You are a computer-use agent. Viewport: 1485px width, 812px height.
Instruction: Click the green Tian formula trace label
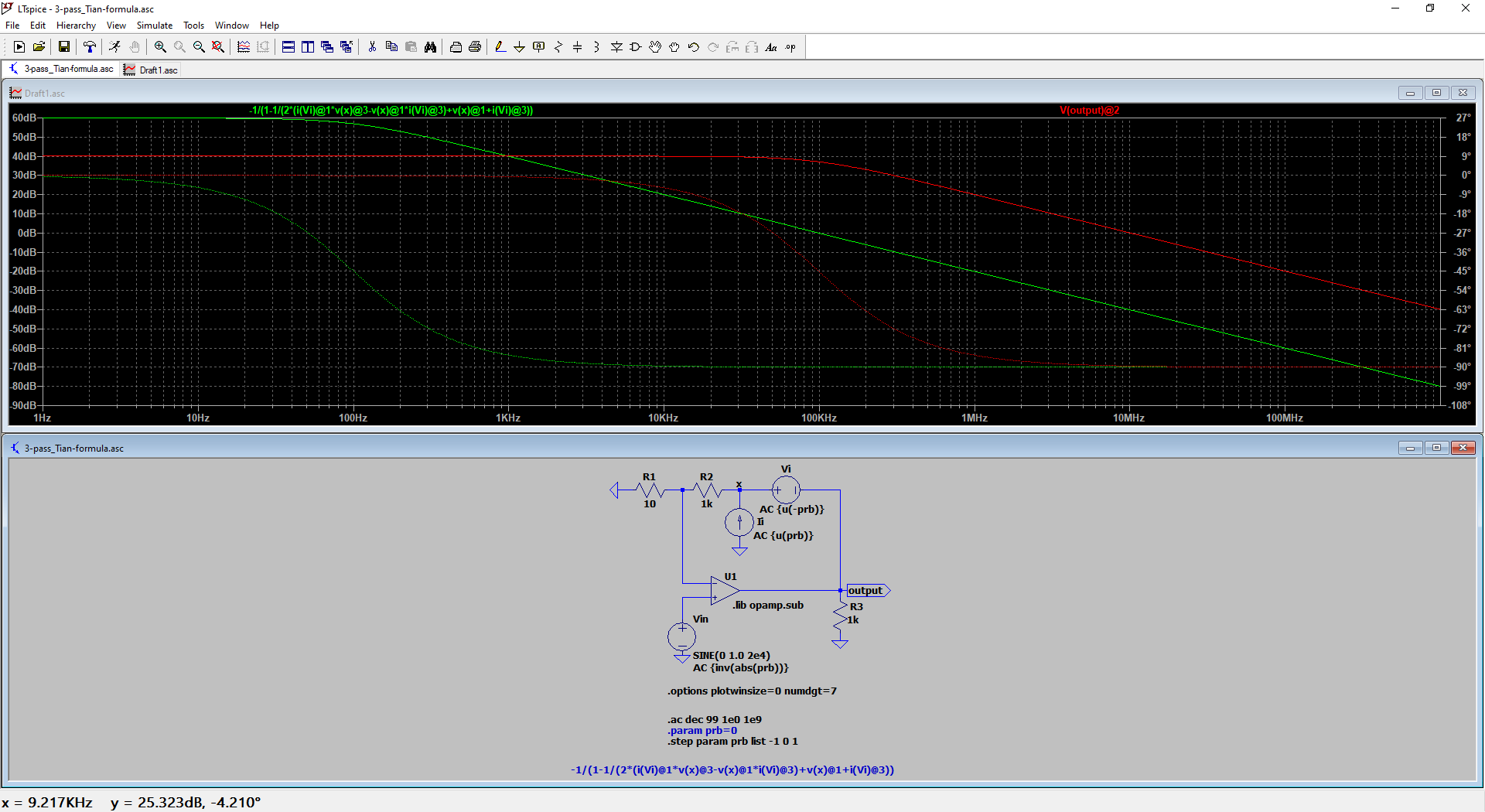[391, 111]
